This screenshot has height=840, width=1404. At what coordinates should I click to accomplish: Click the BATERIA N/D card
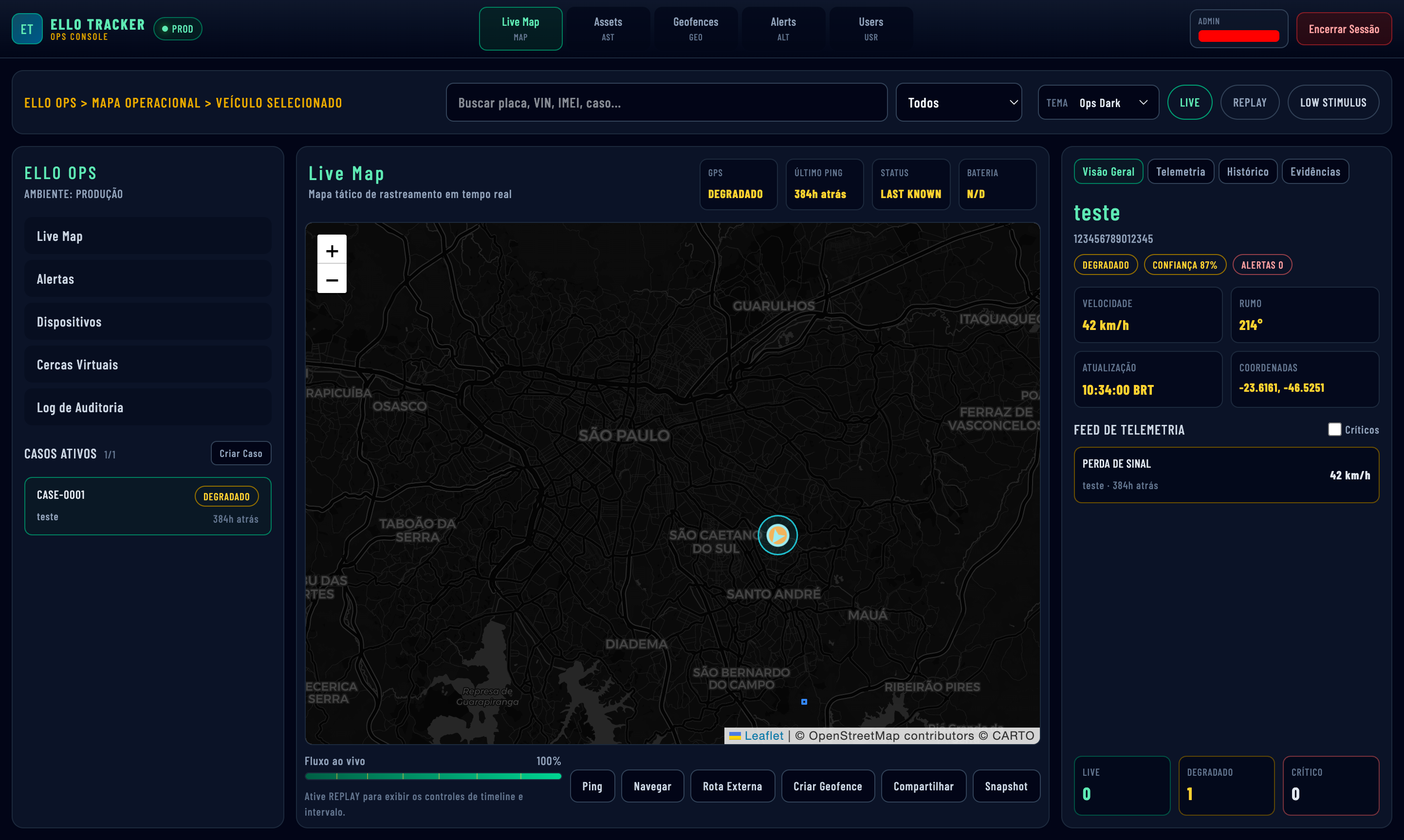tap(997, 184)
